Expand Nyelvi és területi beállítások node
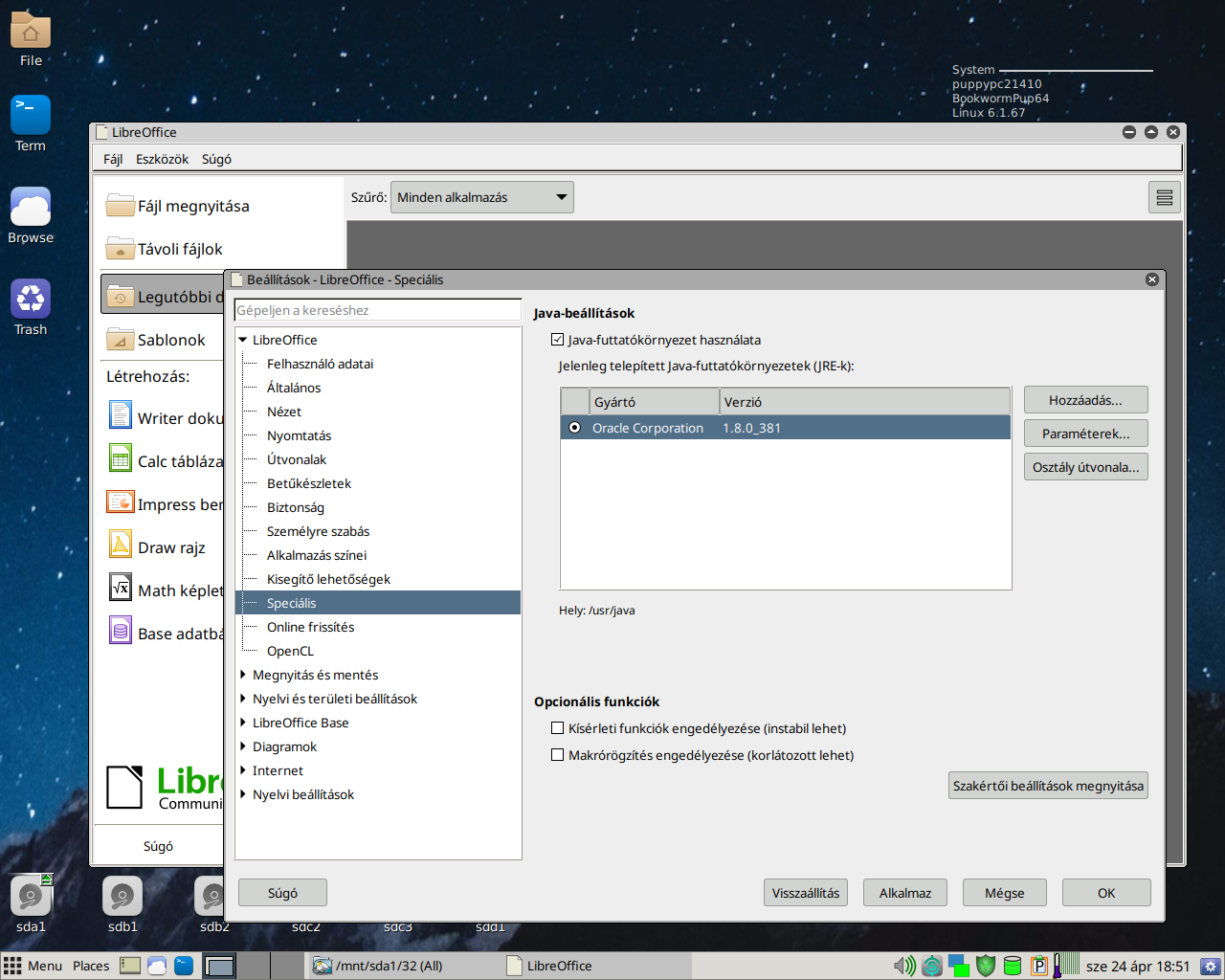Screen dimensions: 1225x980 (243, 699)
